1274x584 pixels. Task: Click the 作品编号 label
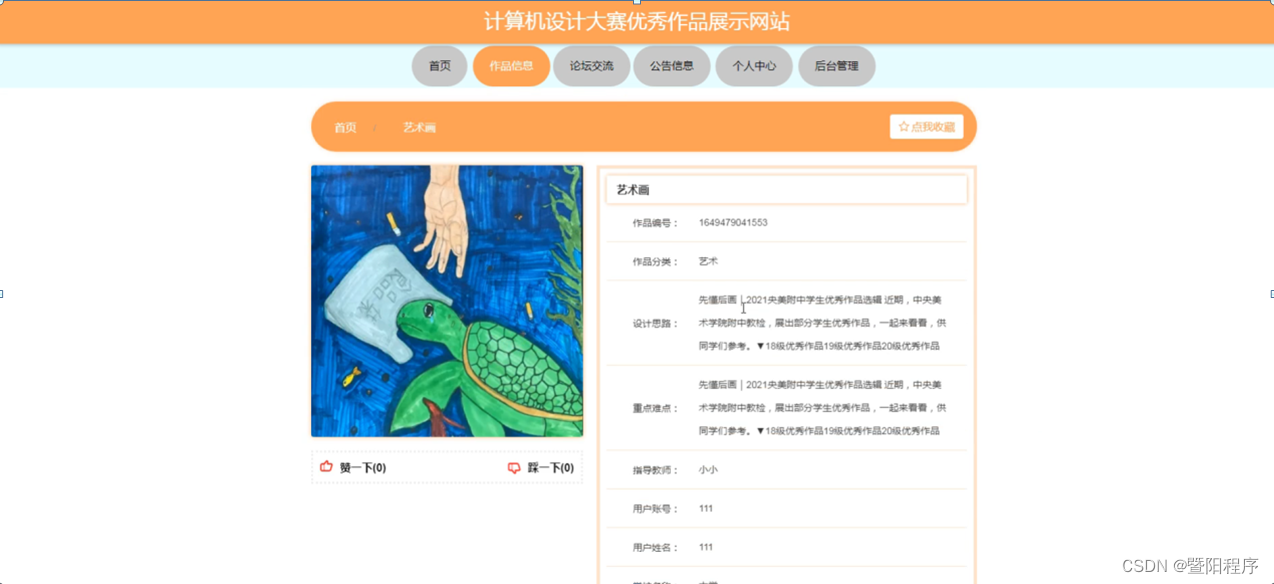656,223
